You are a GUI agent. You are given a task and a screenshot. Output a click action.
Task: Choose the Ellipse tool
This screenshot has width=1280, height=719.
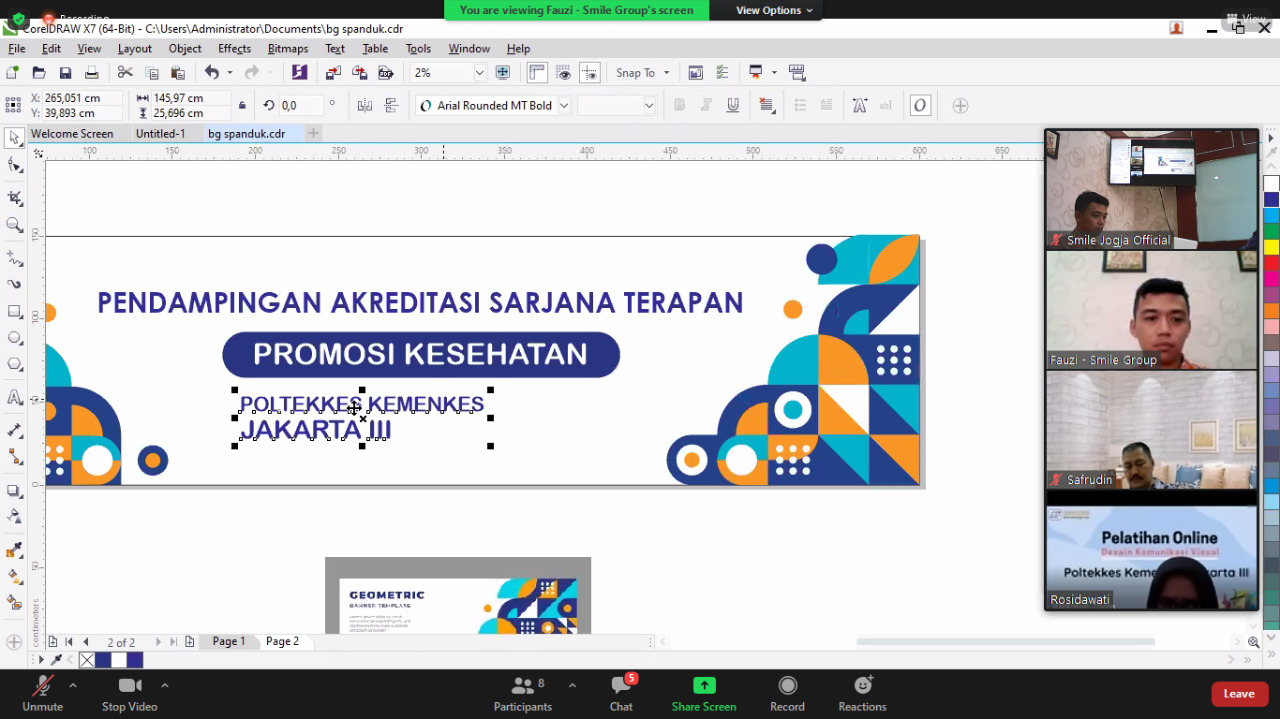coord(15,339)
